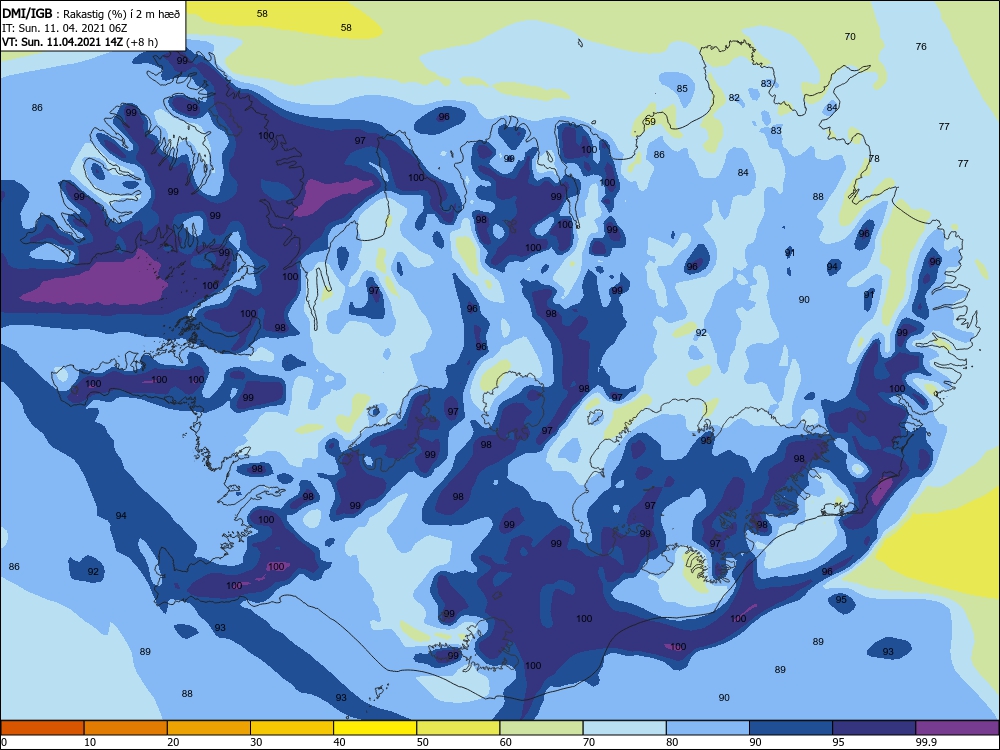Click the humidity value 76 on the map

point(921,47)
